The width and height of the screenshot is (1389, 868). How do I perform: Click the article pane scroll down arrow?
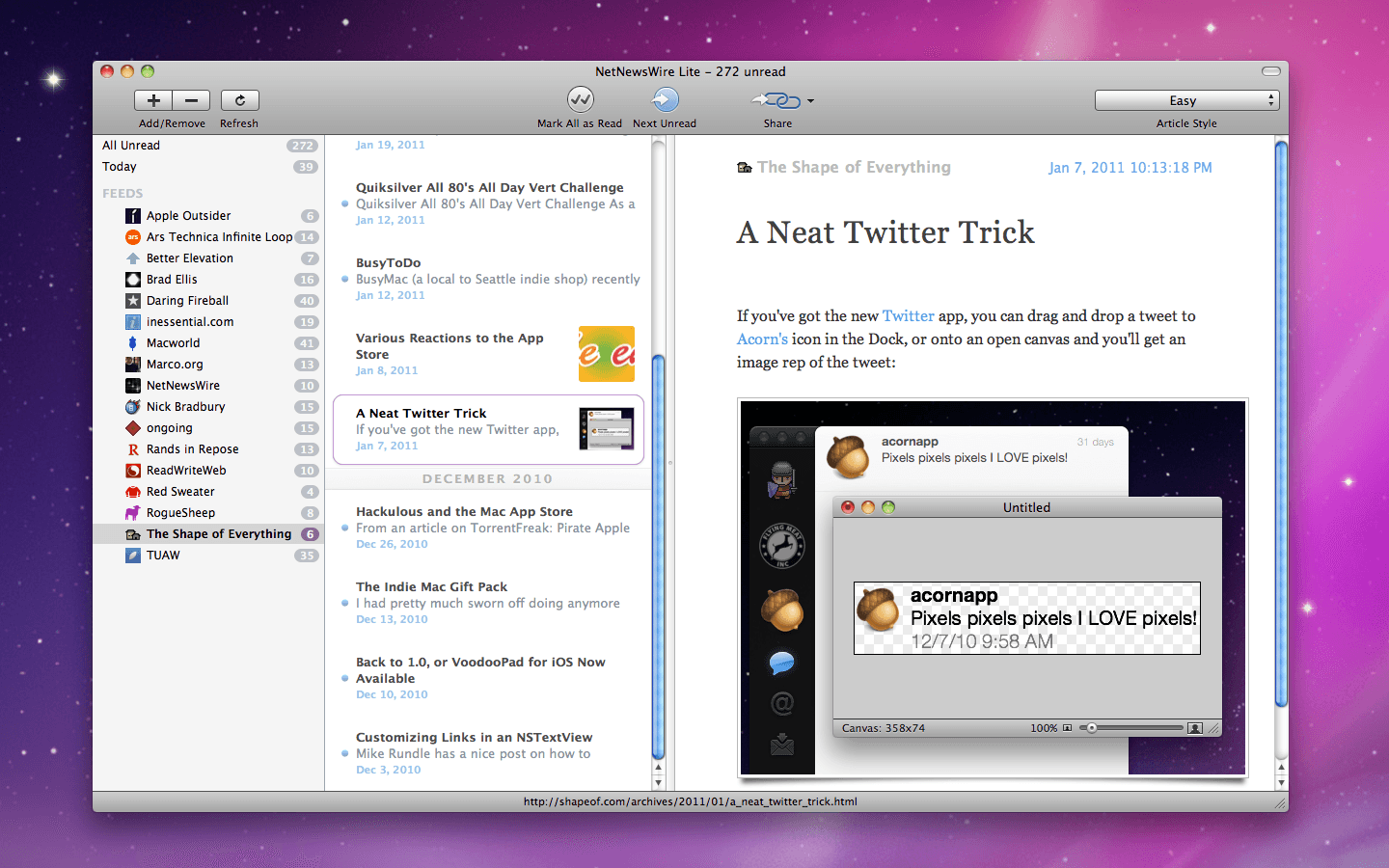(x=1281, y=783)
